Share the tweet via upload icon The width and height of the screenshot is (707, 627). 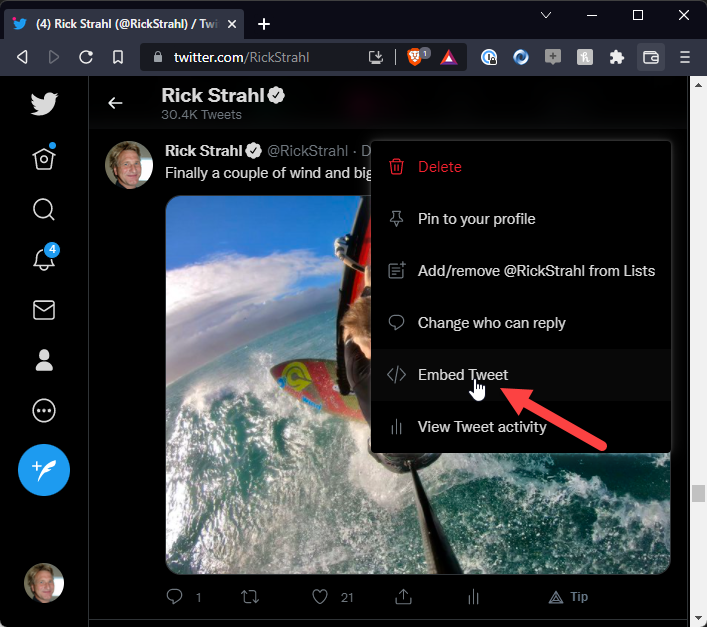(x=404, y=597)
